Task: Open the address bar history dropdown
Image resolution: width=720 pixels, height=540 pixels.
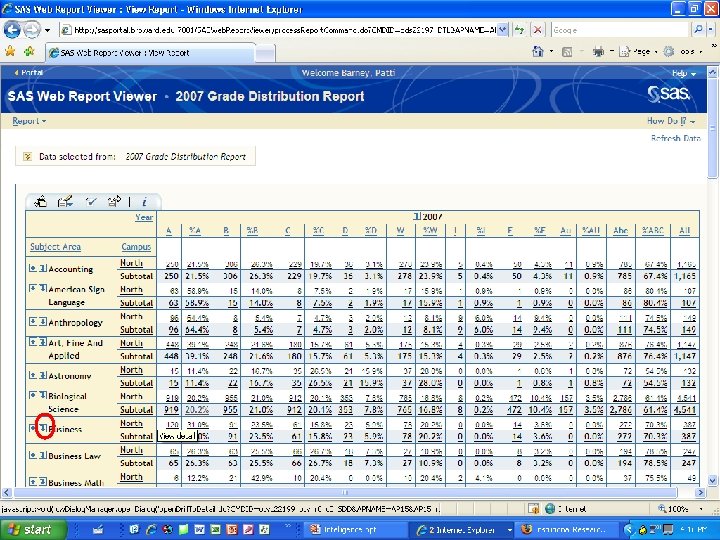Action: coord(503,30)
